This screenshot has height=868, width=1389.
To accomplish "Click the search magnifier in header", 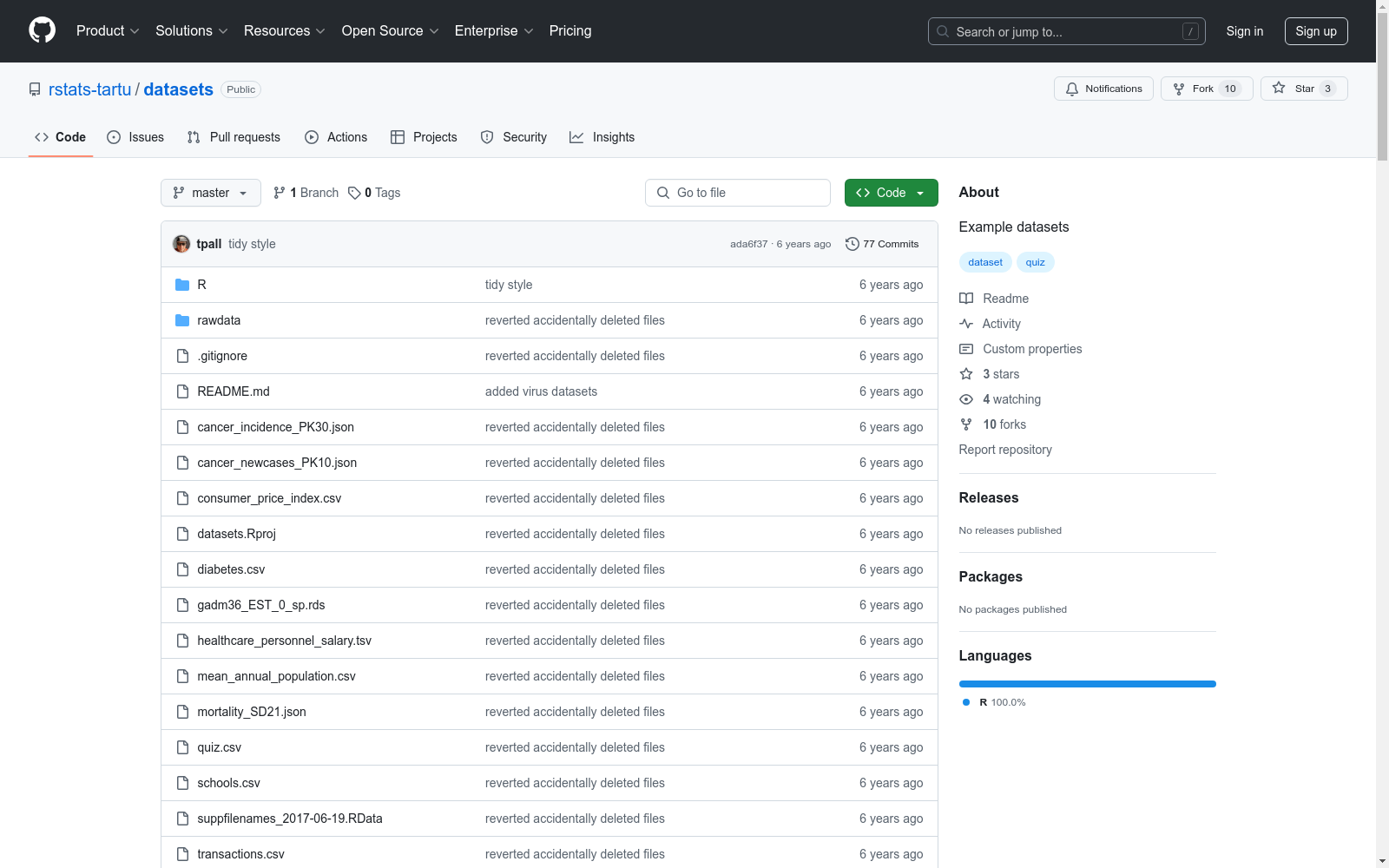I will [x=943, y=31].
